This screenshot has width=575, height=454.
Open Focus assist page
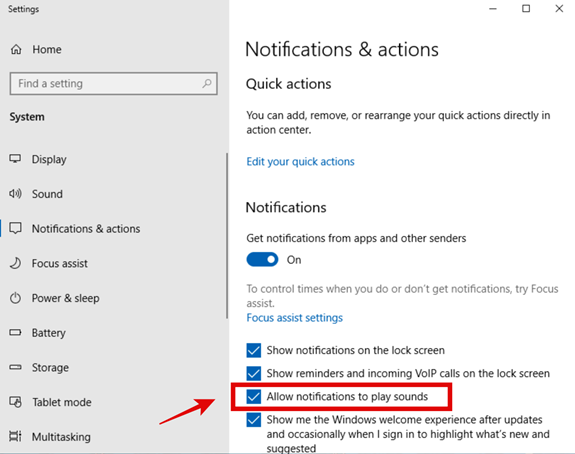coord(59,263)
